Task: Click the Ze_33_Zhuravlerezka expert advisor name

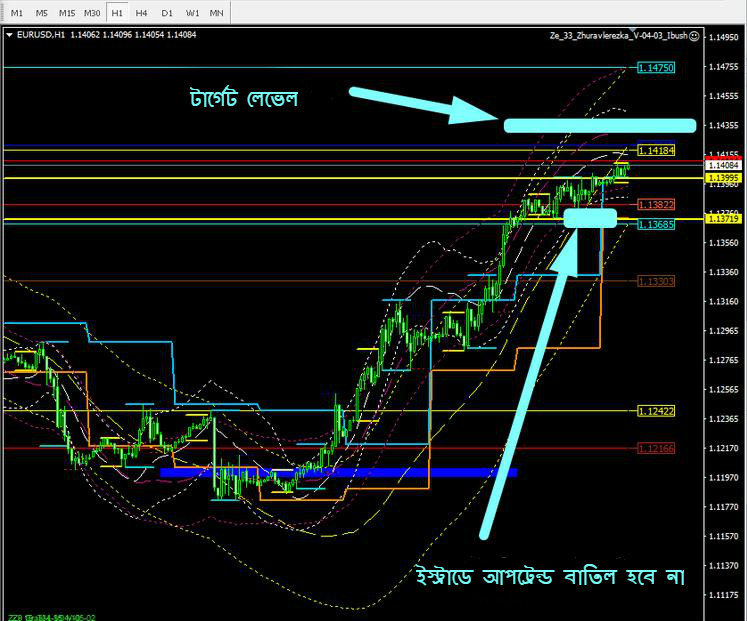Action: tap(618, 36)
